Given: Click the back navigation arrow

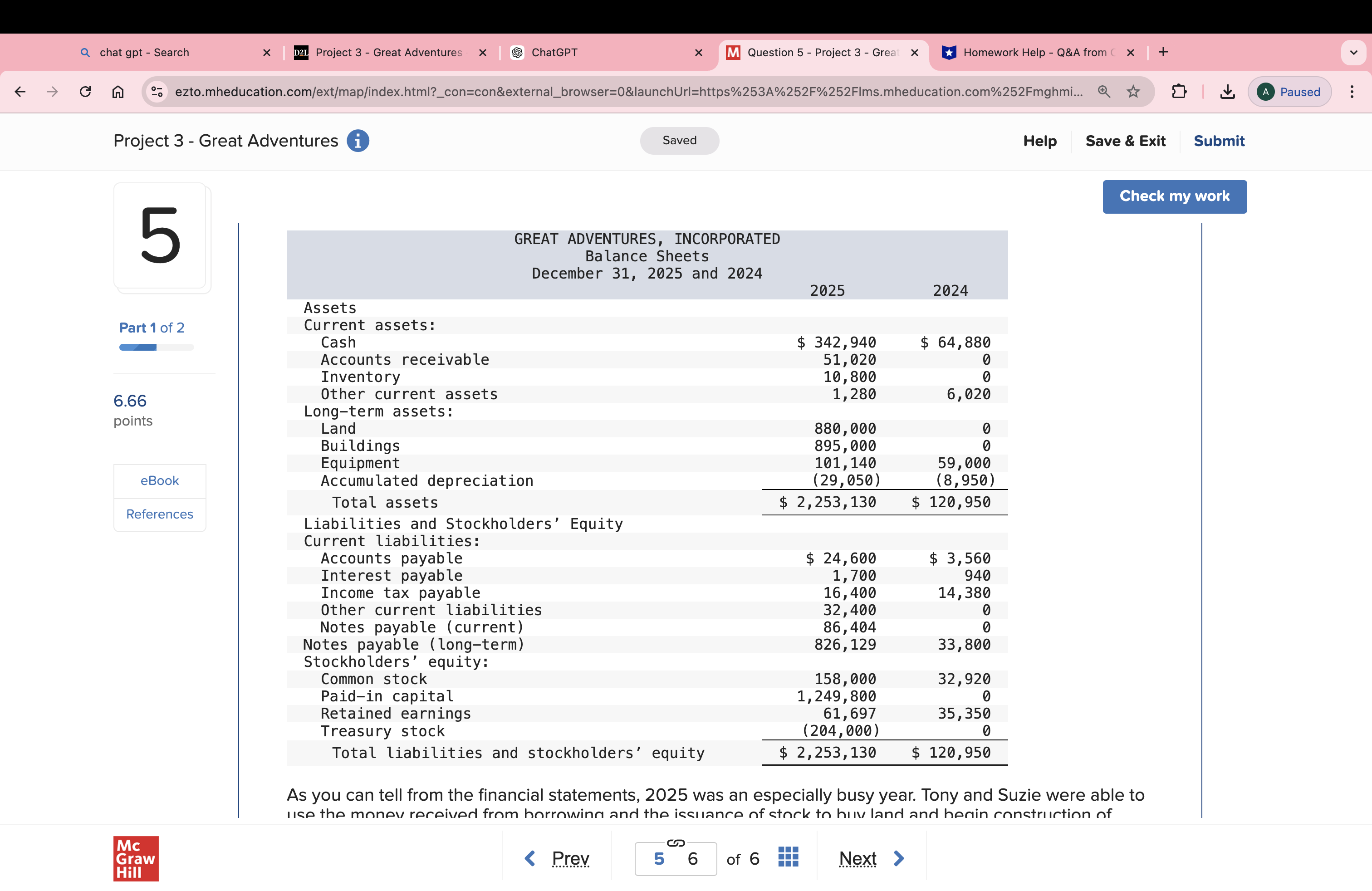Looking at the screenshot, I should click(x=20, y=92).
